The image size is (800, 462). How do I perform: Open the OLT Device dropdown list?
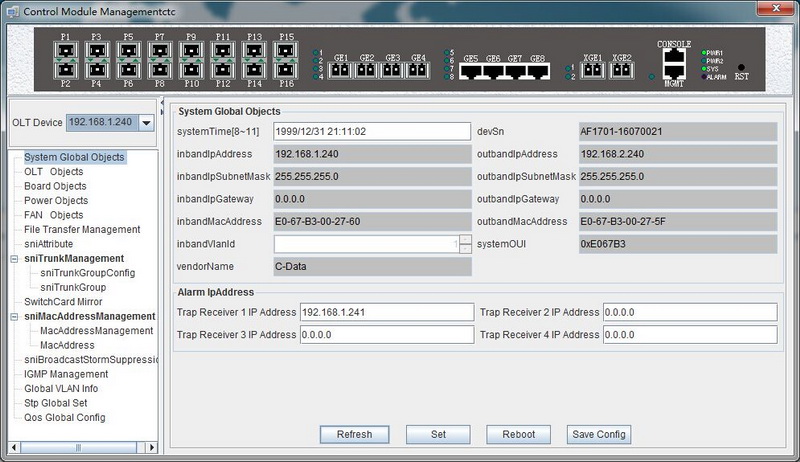146,123
